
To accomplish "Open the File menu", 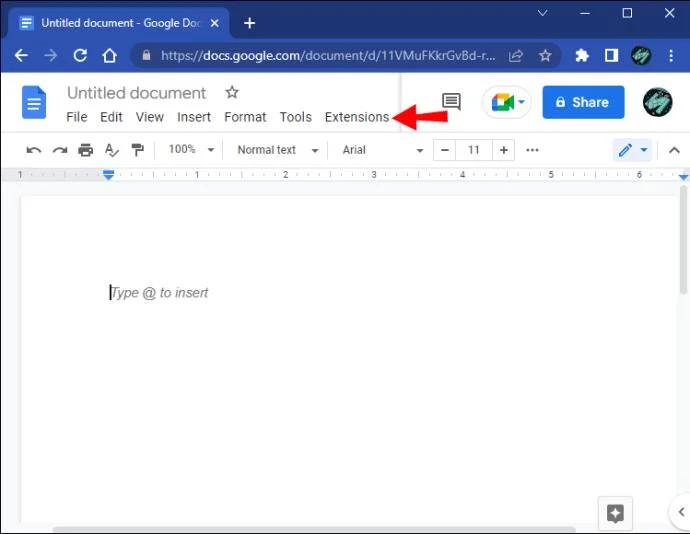I will coord(77,117).
